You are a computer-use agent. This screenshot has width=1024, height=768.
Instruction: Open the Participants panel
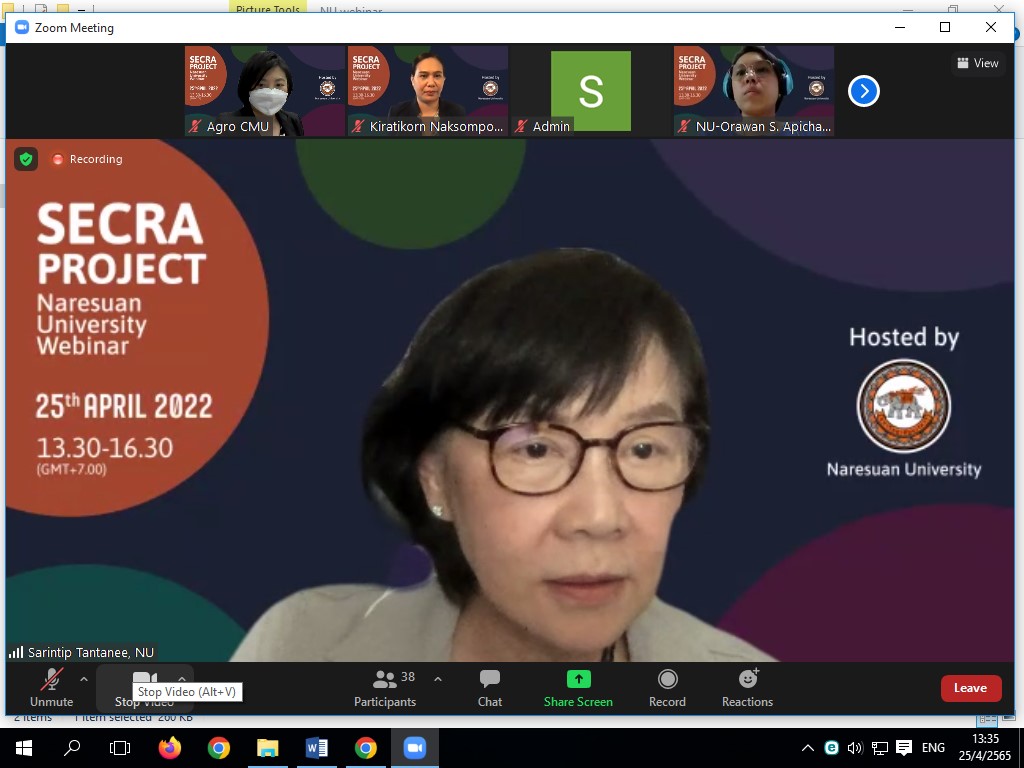coord(385,688)
